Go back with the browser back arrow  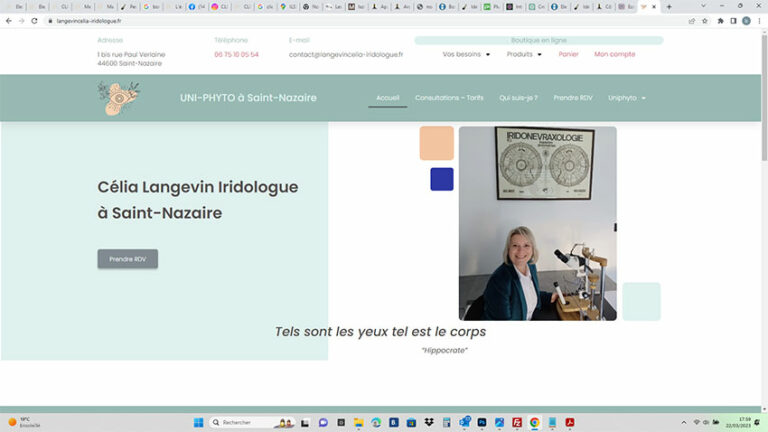tap(8, 21)
